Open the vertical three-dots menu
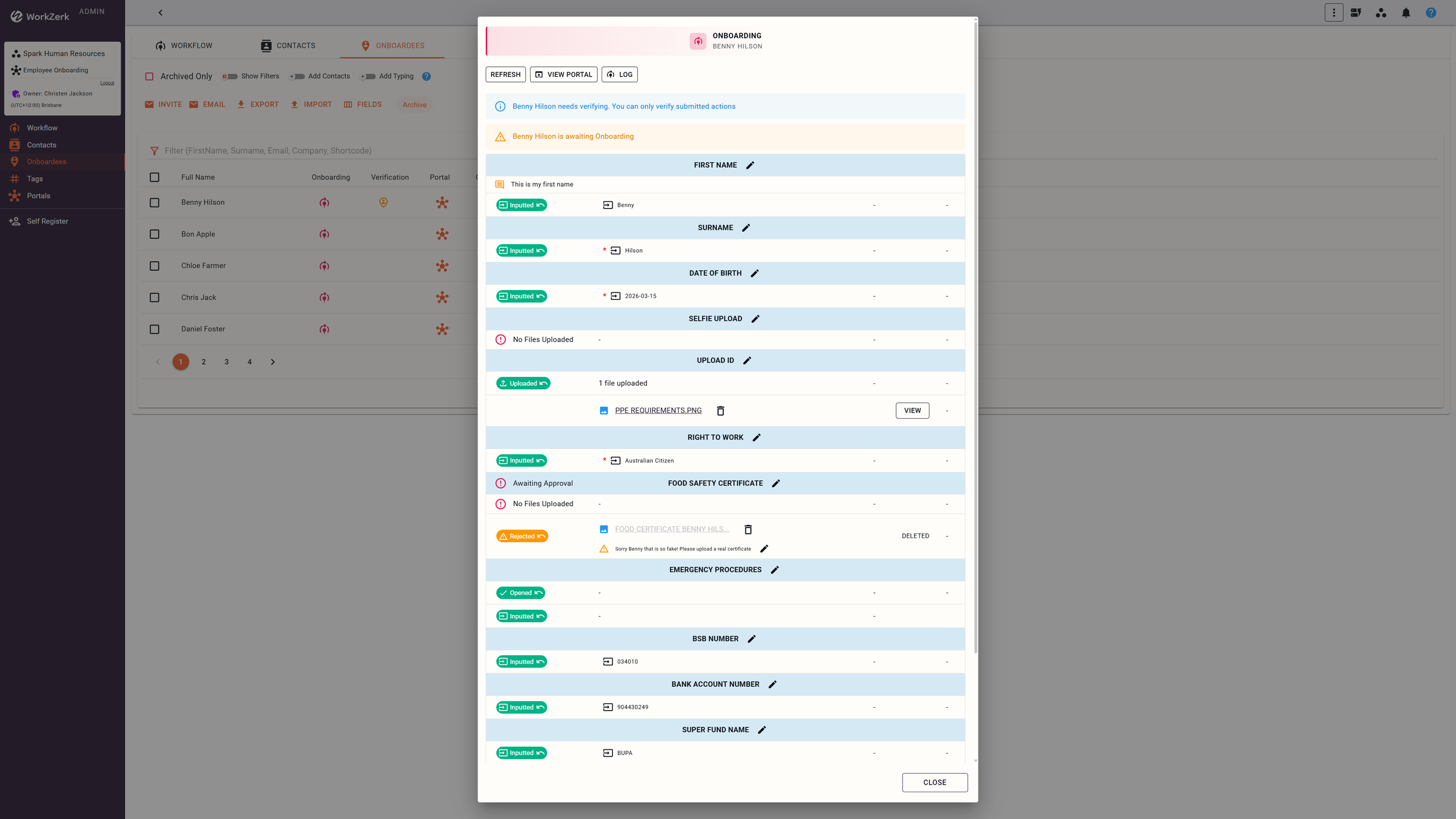This screenshot has height=819, width=1456. pos(1334,13)
